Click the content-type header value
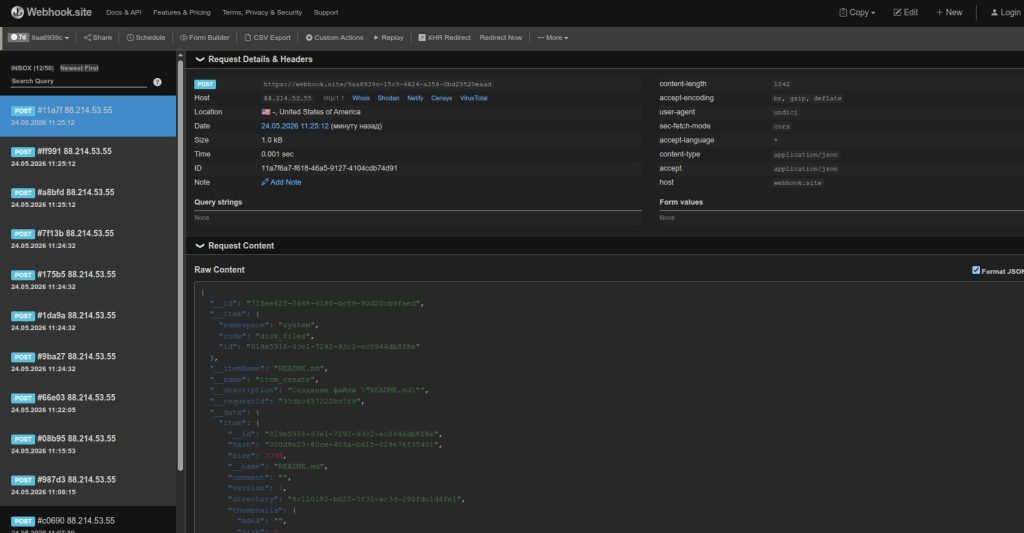 [x=805, y=155]
